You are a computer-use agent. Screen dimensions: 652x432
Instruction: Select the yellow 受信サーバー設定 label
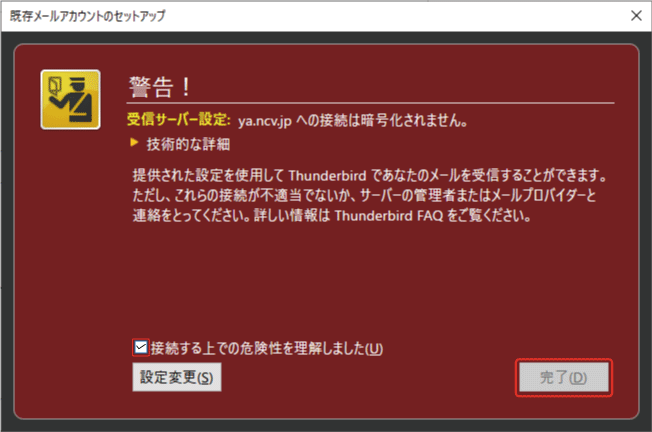(178, 120)
